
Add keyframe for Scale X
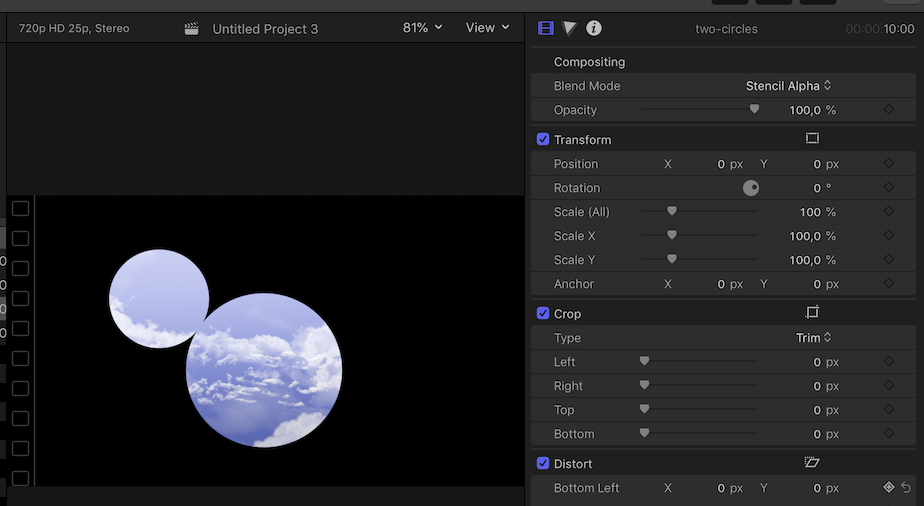(889, 235)
